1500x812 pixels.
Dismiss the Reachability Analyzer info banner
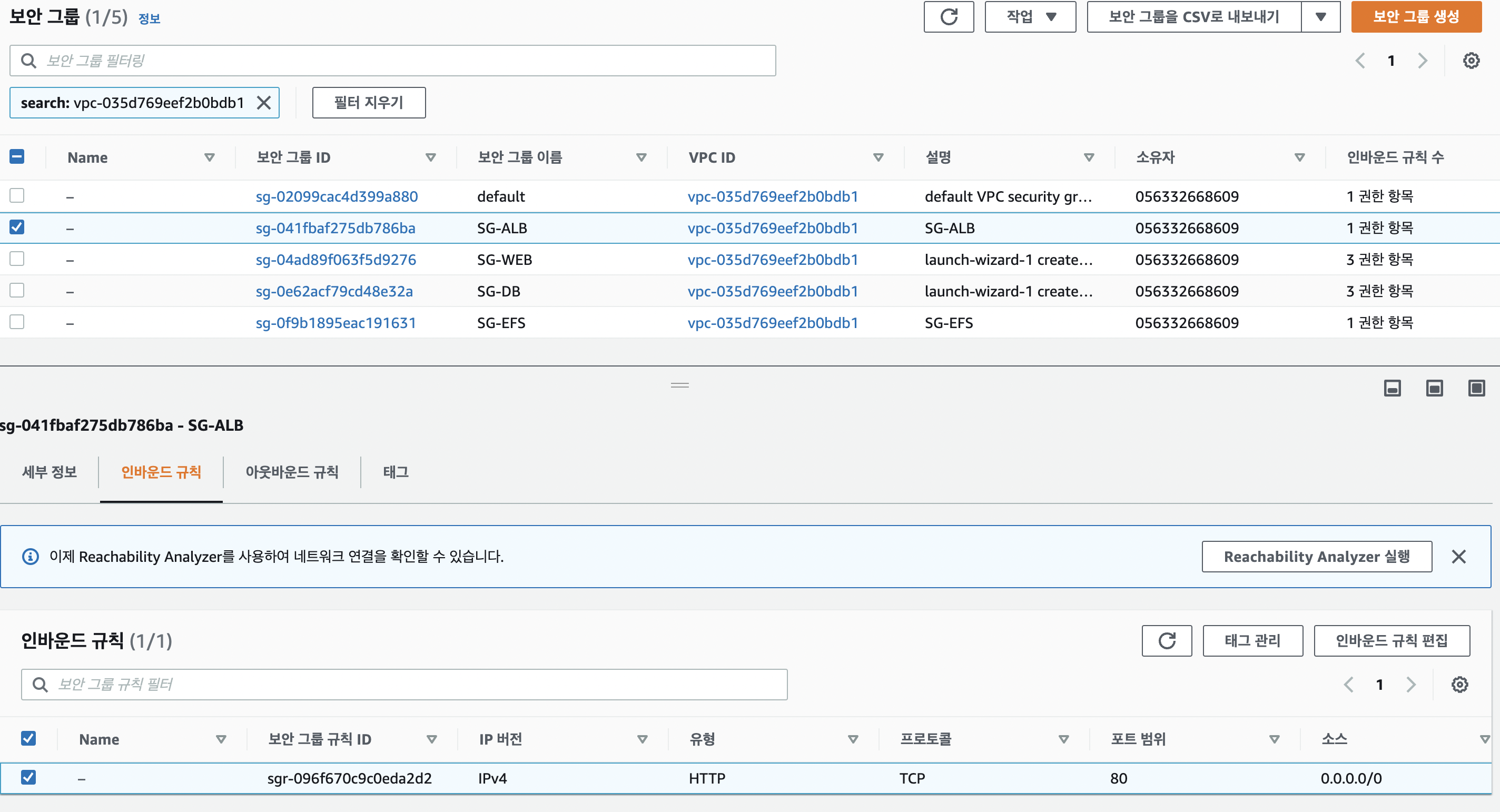click(x=1458, y=557)
